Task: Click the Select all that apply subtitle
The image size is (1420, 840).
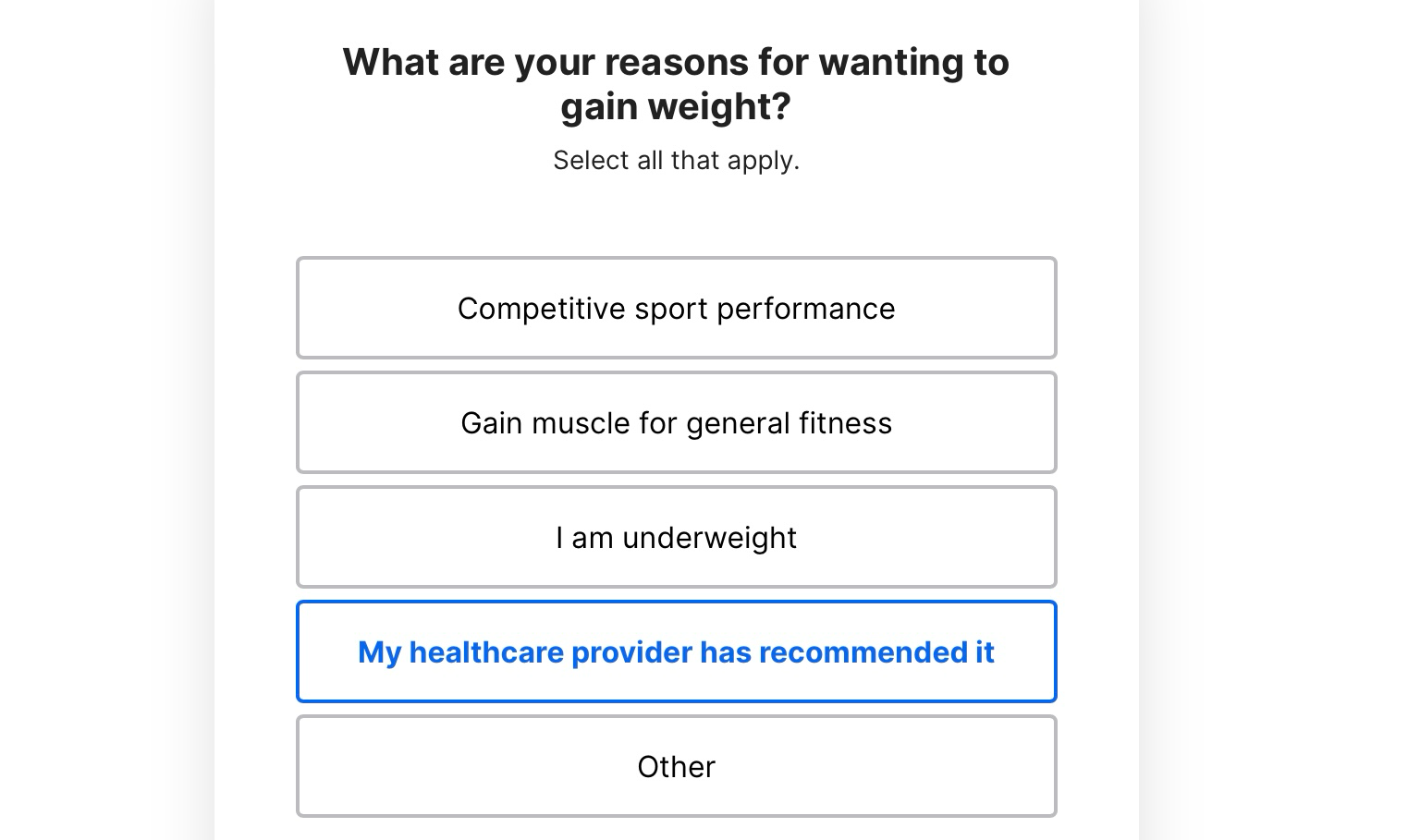Action: (676, 160)
